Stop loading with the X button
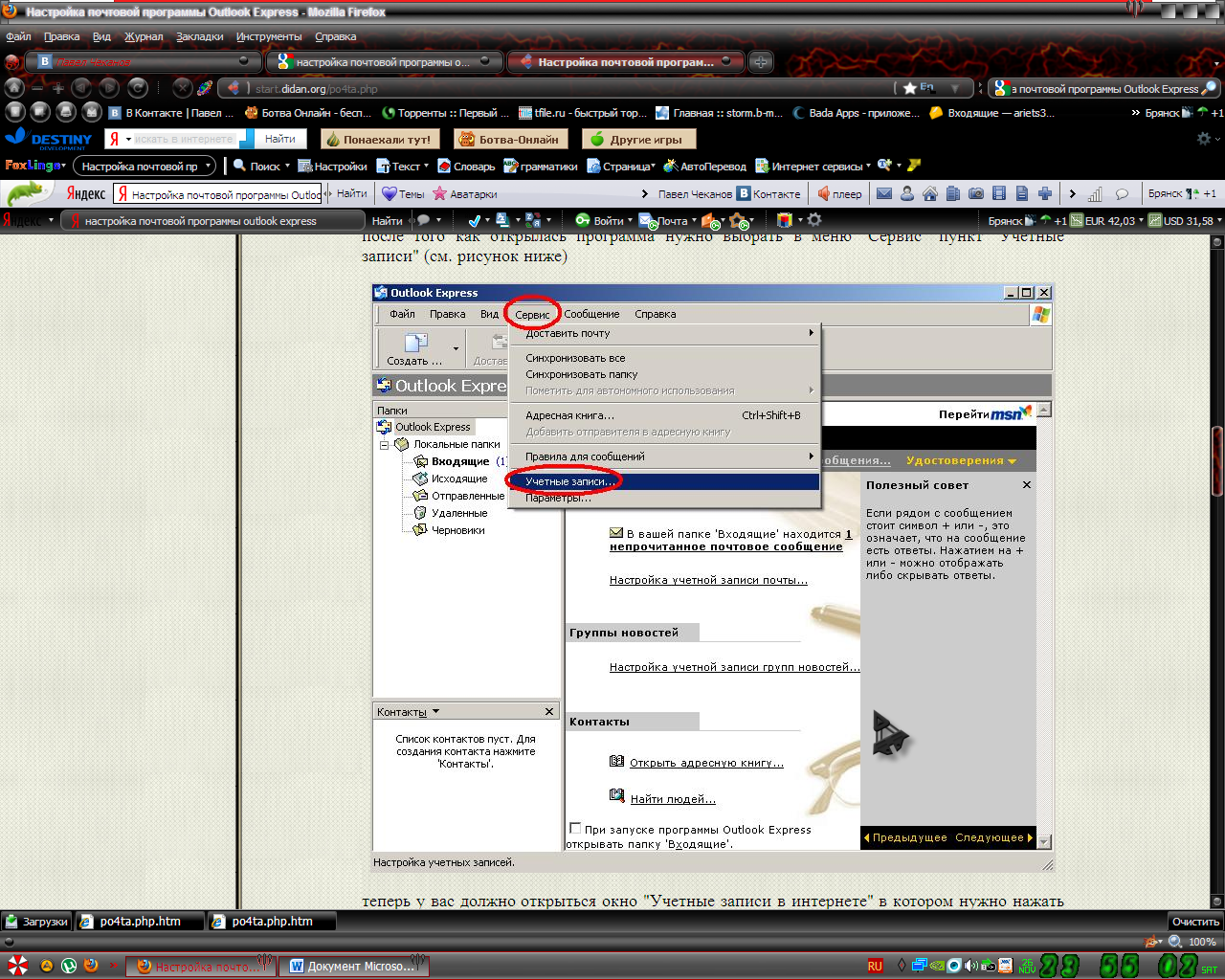 (x=182, y=88)
